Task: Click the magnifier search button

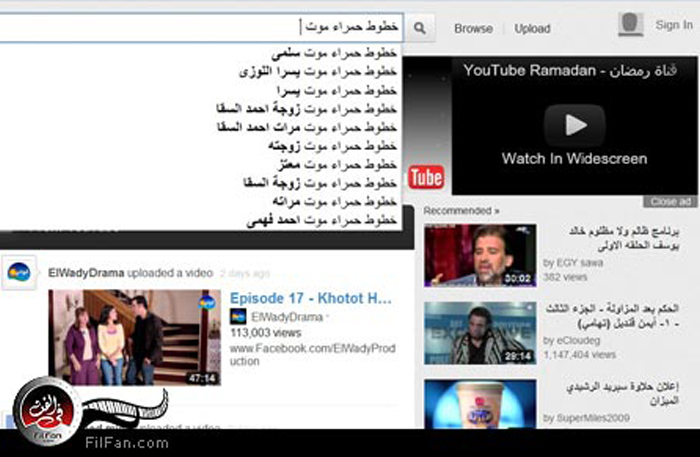Action: [419, 28]
